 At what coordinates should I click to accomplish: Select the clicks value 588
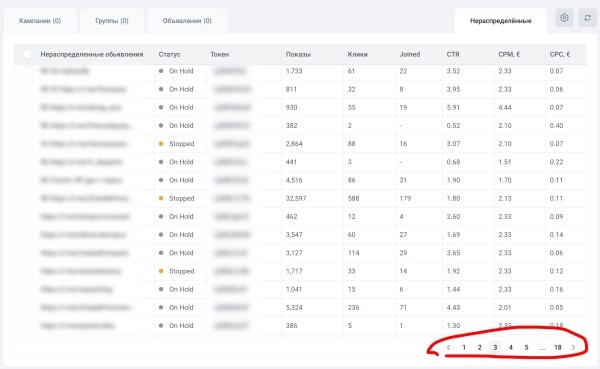point(354,198)
